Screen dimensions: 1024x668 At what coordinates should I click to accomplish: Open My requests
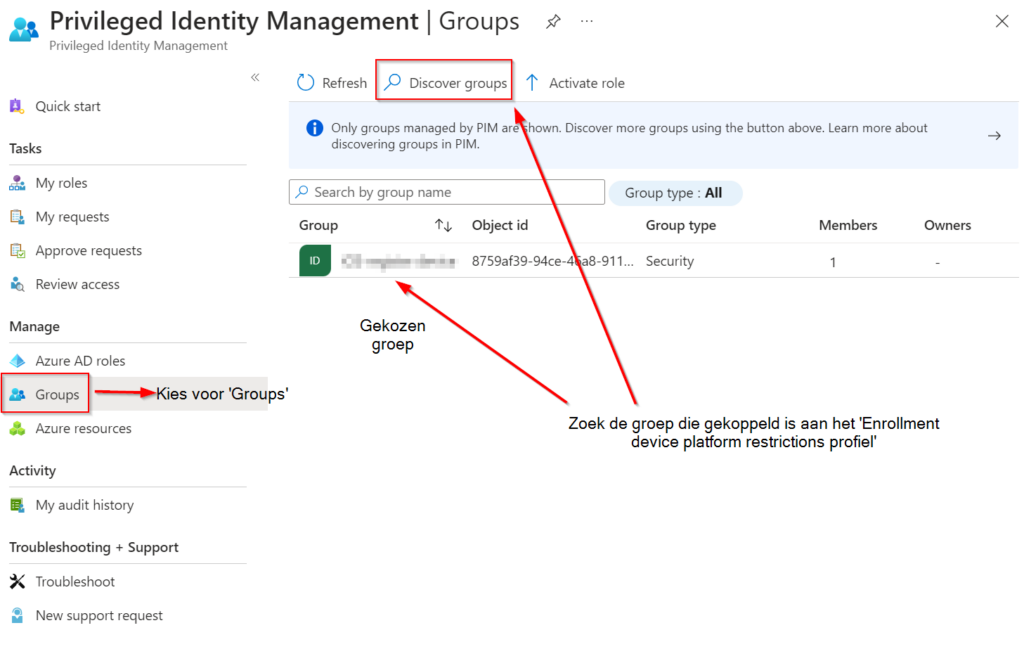click(x=72, y=217)
